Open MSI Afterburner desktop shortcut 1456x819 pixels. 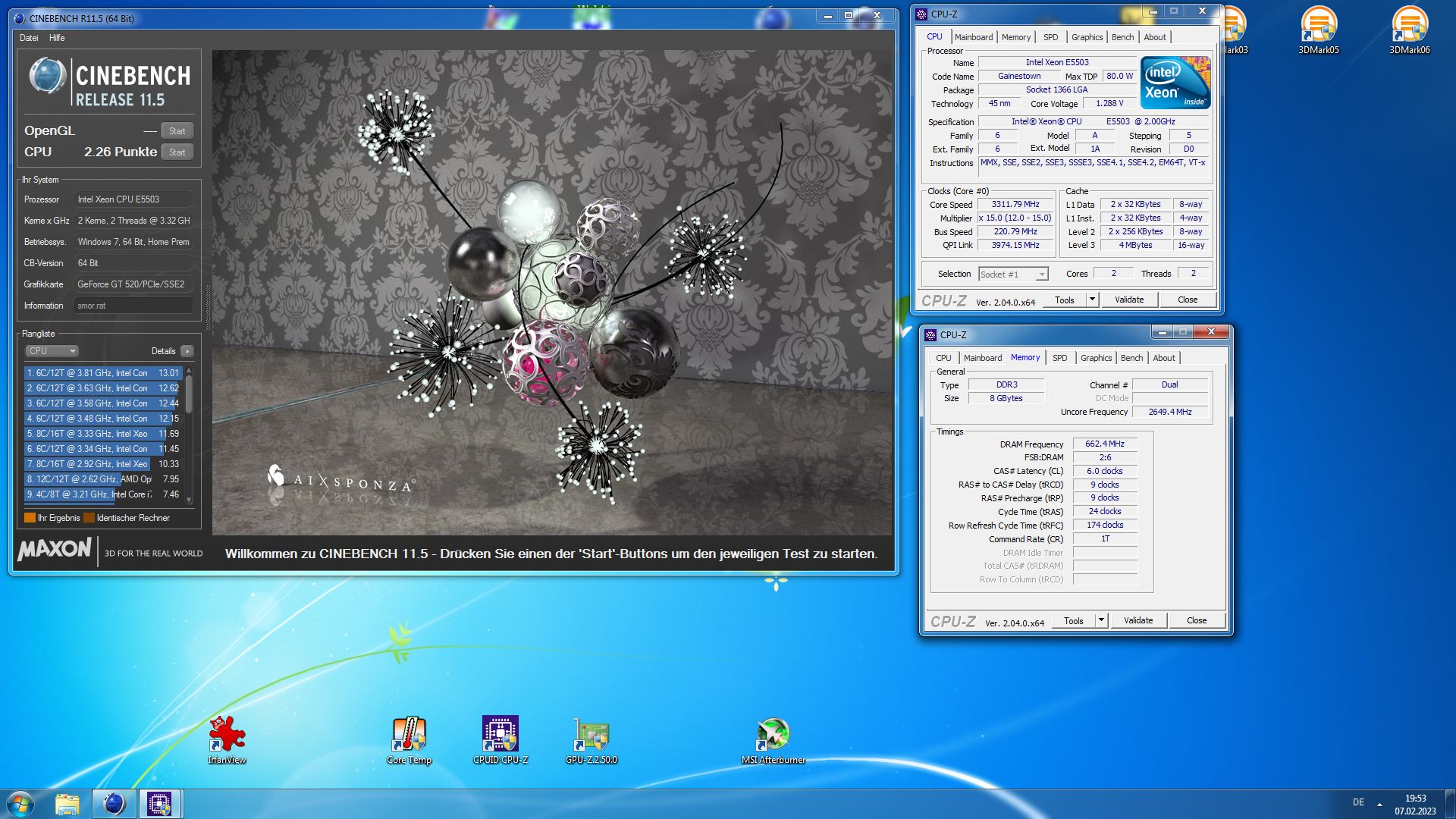pyautogui.click(x=773, y=739)
